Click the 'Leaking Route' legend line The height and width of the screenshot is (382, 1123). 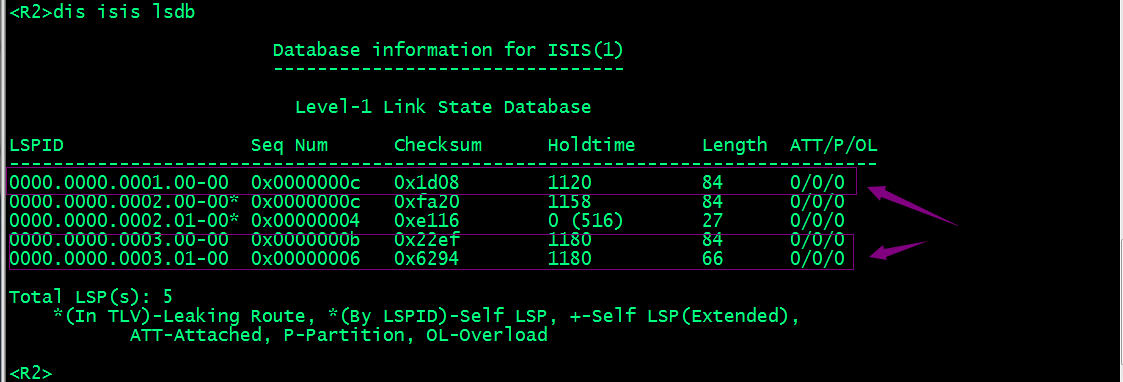[427, 315]
